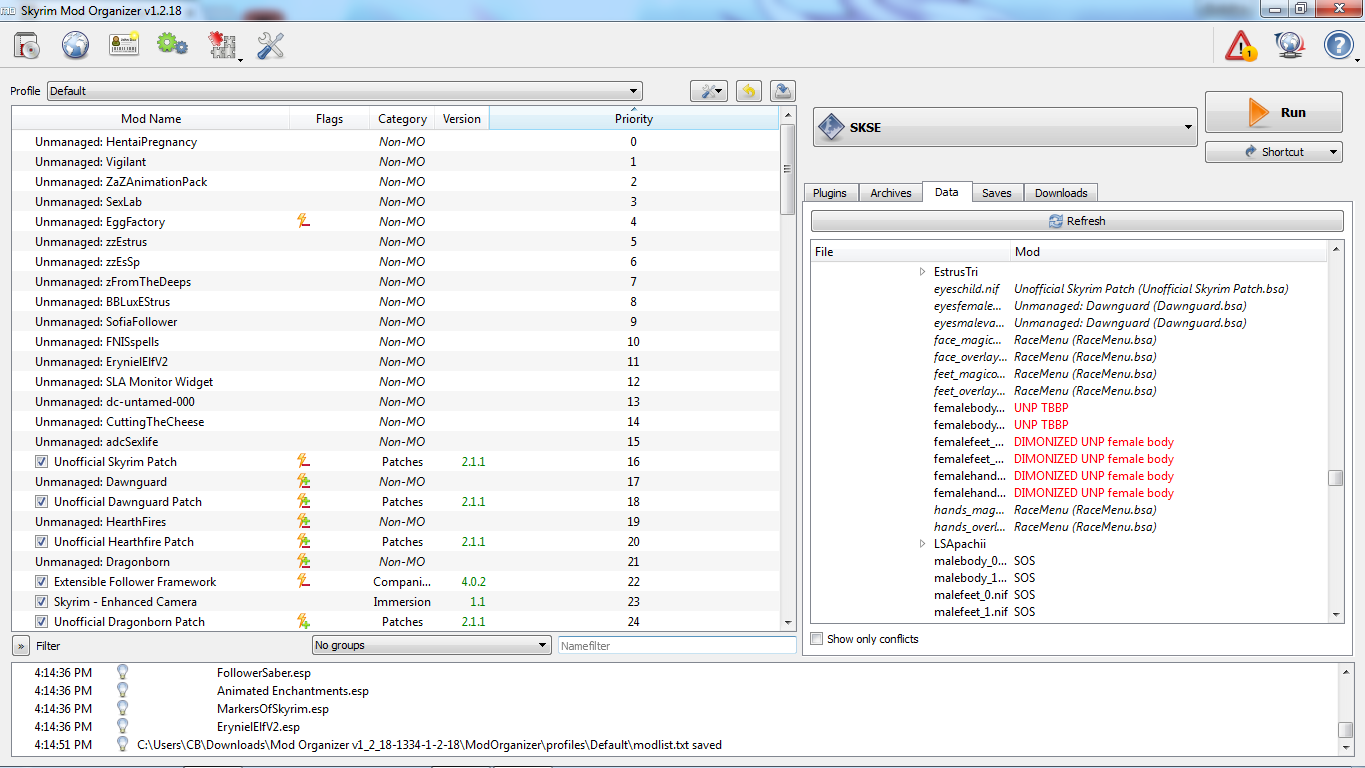Image resolution: width=1365 pixels, height=768 pixels.
Task: Open the Profile dropdown showing Default
Action: [344, 91]
